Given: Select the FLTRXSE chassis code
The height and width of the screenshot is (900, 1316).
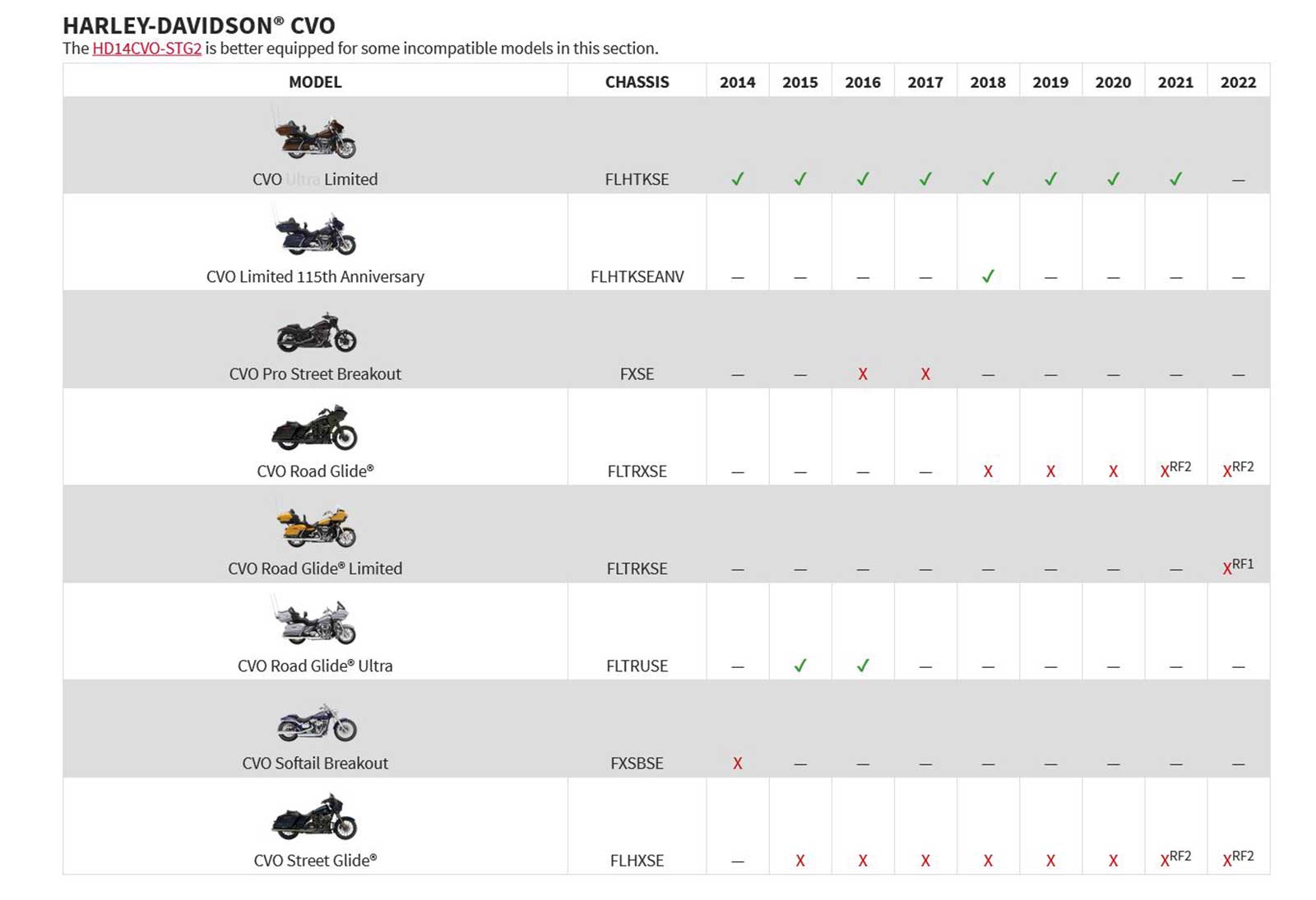Looking at the screenshot, I should [x=637, y=471].
